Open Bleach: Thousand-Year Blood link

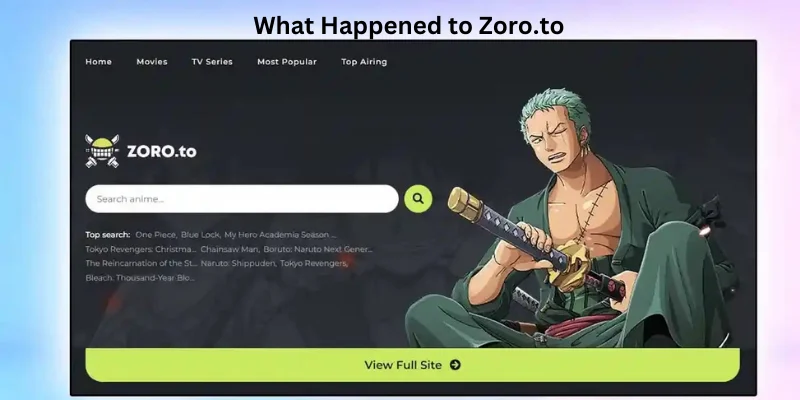click(x=140, y=278)
